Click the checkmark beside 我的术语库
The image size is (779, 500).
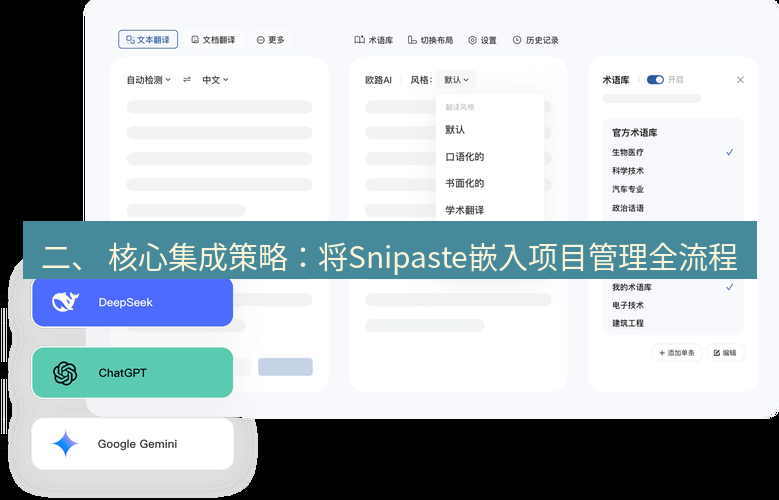click(729, 287)
